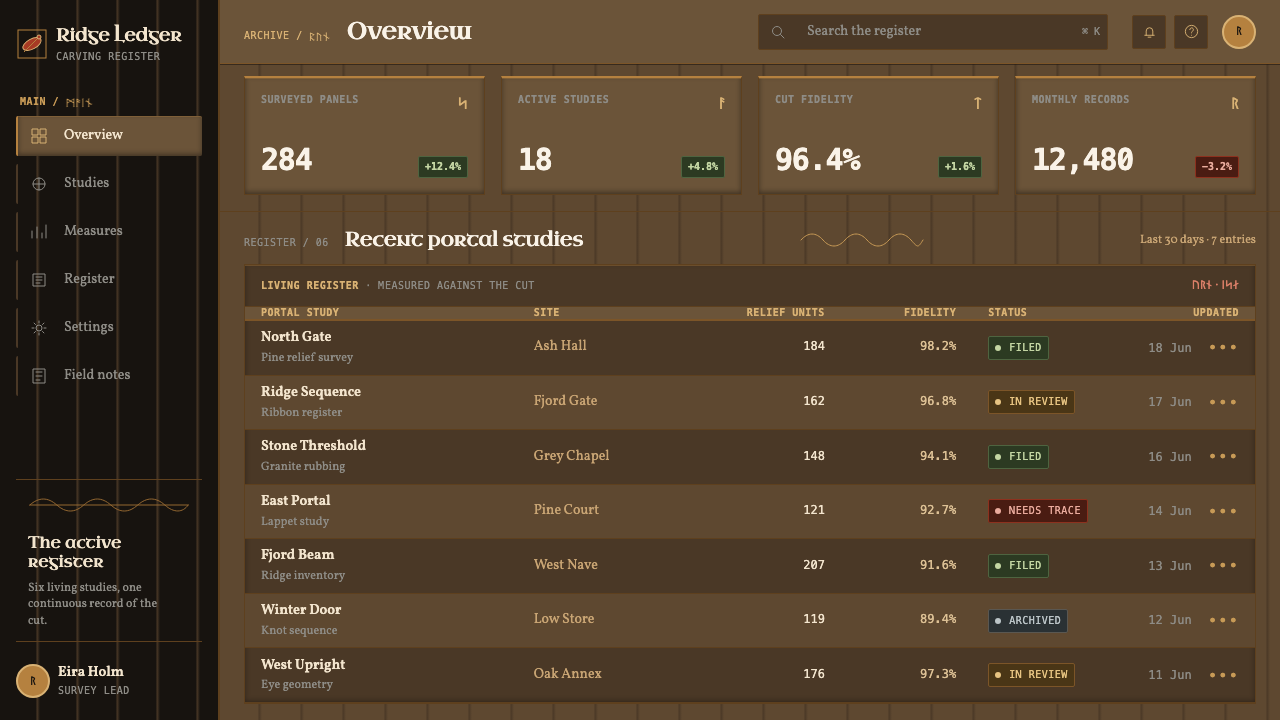
Task: Open row actions for East Portal
Action: (x=1223, y=511)
